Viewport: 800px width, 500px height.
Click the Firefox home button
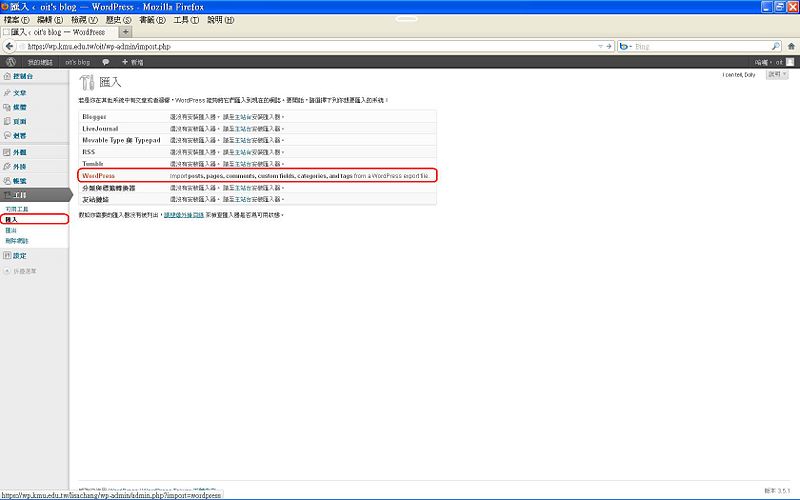(791, 46)
